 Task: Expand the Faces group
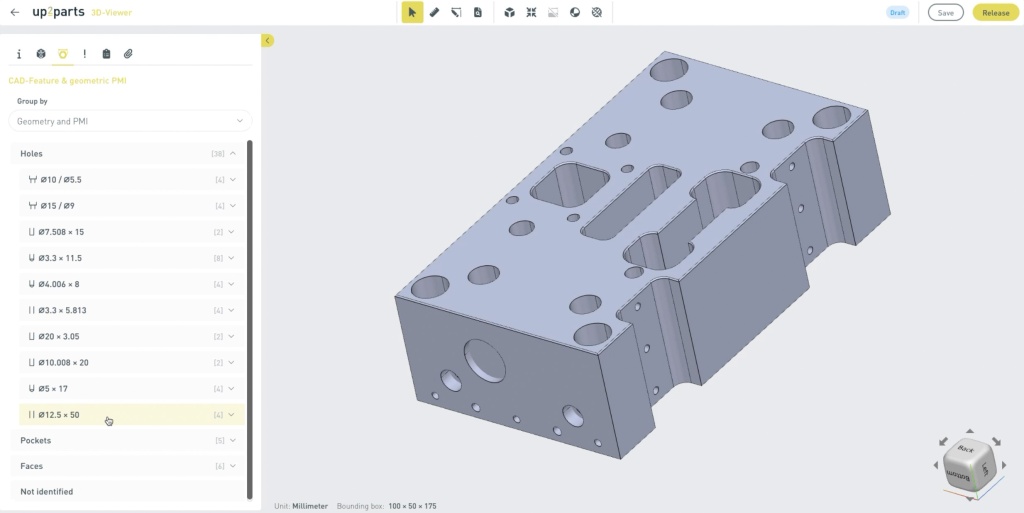click(x=232, y=466)
